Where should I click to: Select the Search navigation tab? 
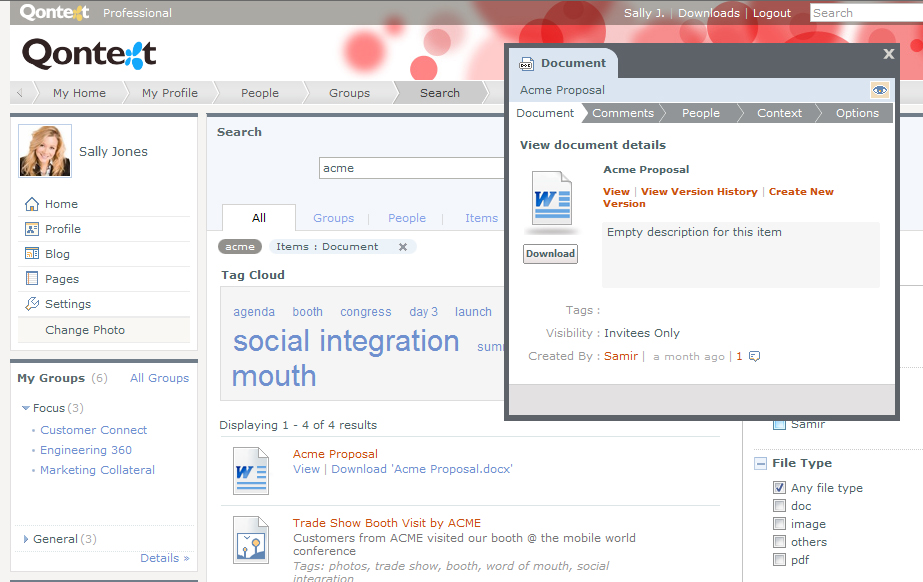[x=440, y=93]
